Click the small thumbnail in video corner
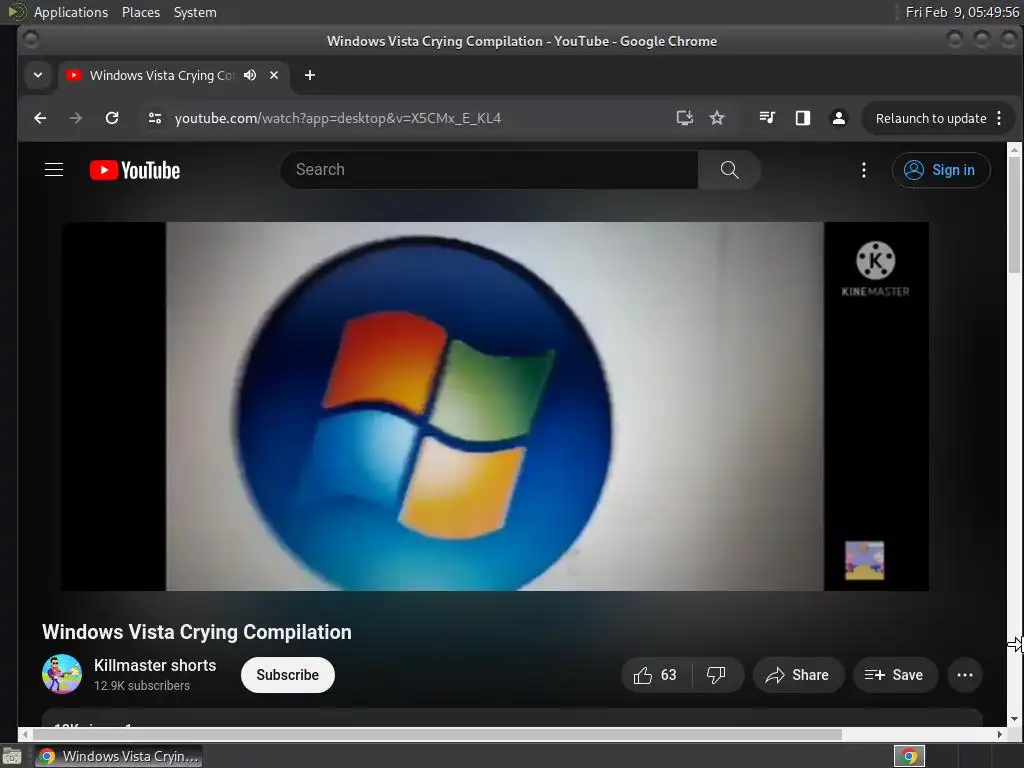 point(865,560)
